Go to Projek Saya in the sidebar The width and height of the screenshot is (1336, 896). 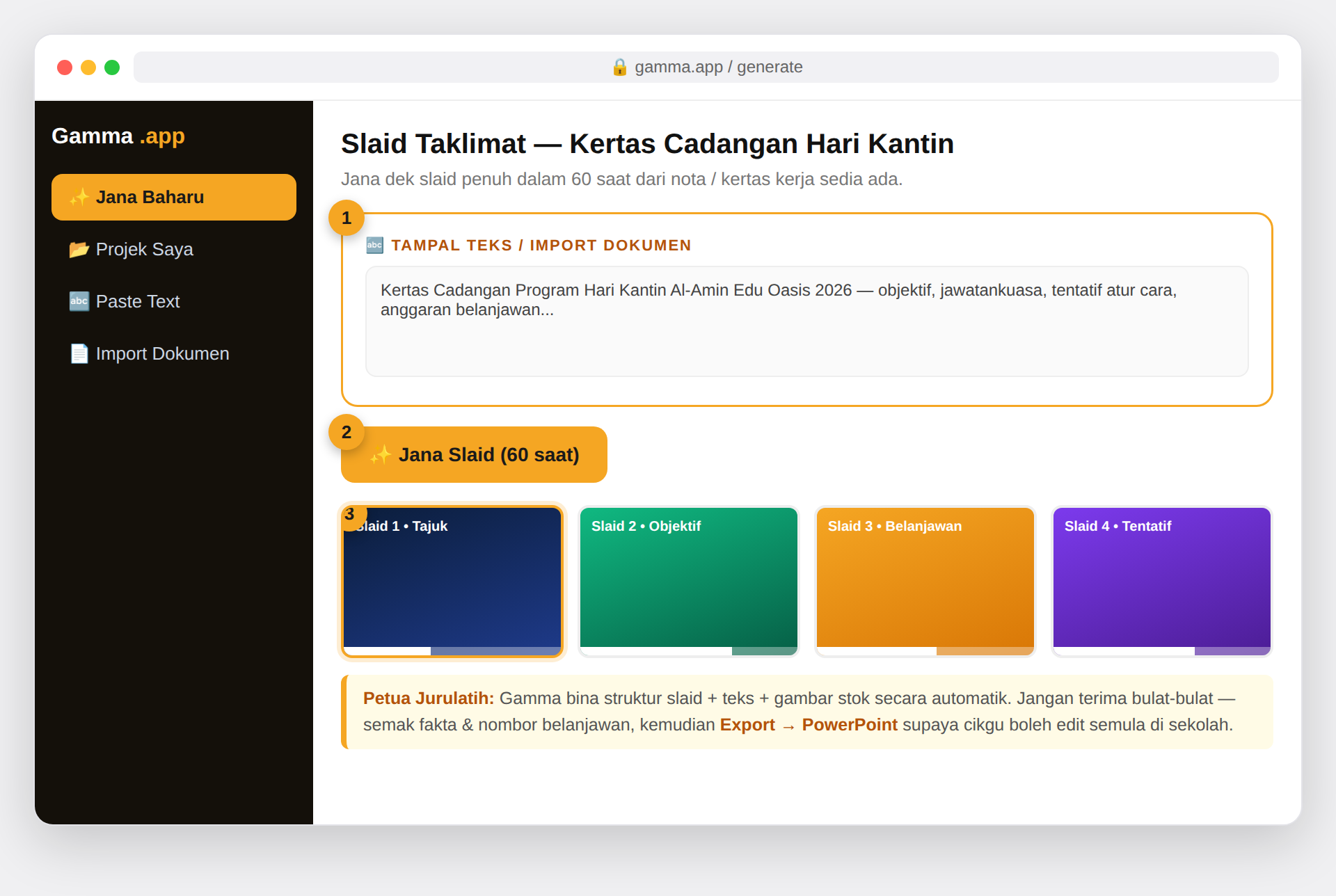click(x=174, y=249)
